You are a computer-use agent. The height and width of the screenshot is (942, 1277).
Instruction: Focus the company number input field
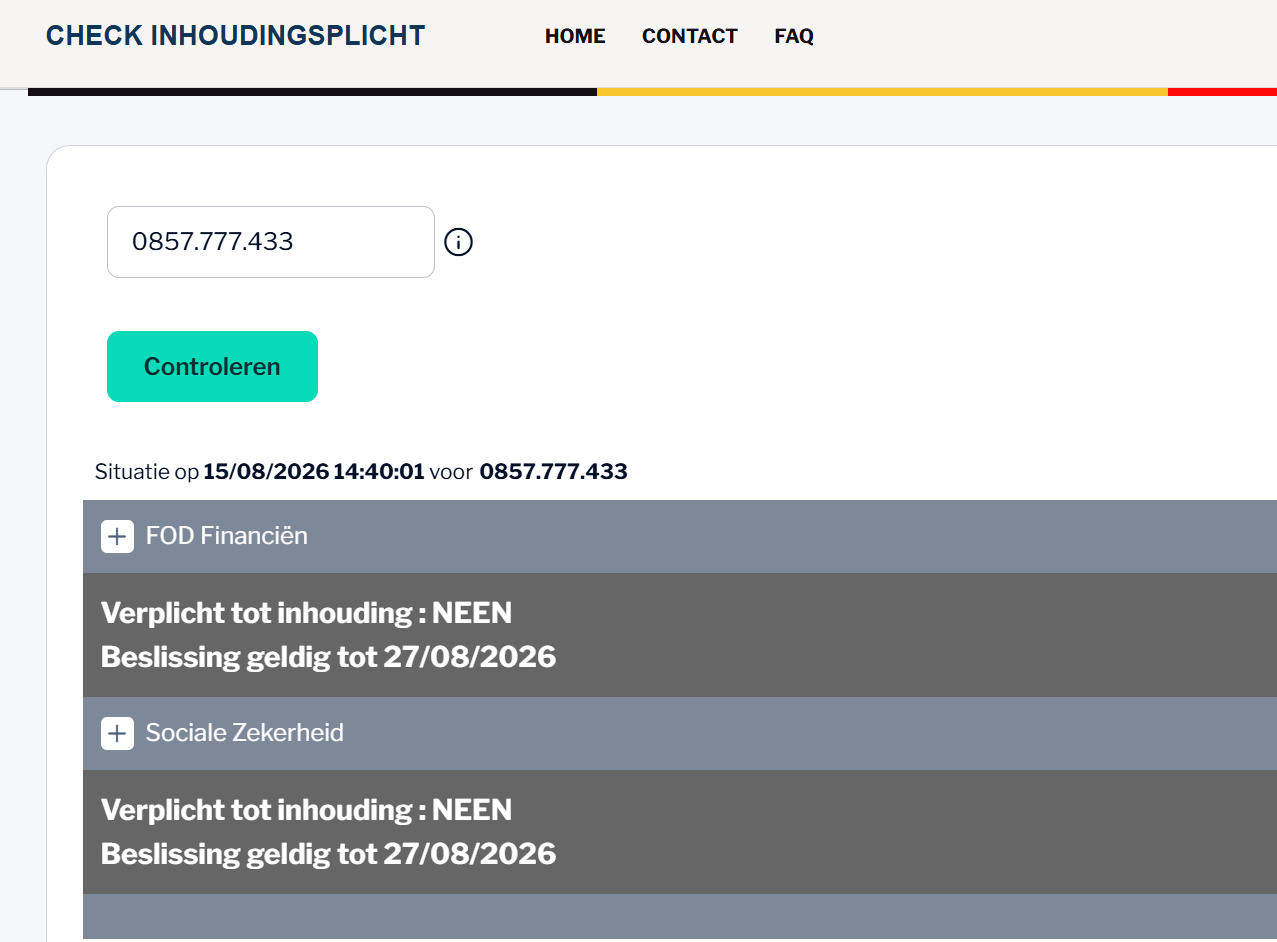pyautogui.click(x=271, y=242)
